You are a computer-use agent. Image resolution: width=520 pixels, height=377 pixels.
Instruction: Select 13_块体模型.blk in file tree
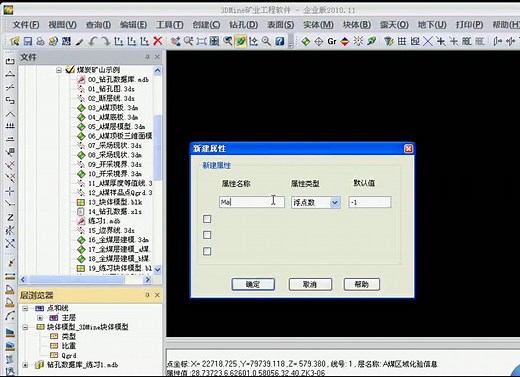tap(115, 202)
